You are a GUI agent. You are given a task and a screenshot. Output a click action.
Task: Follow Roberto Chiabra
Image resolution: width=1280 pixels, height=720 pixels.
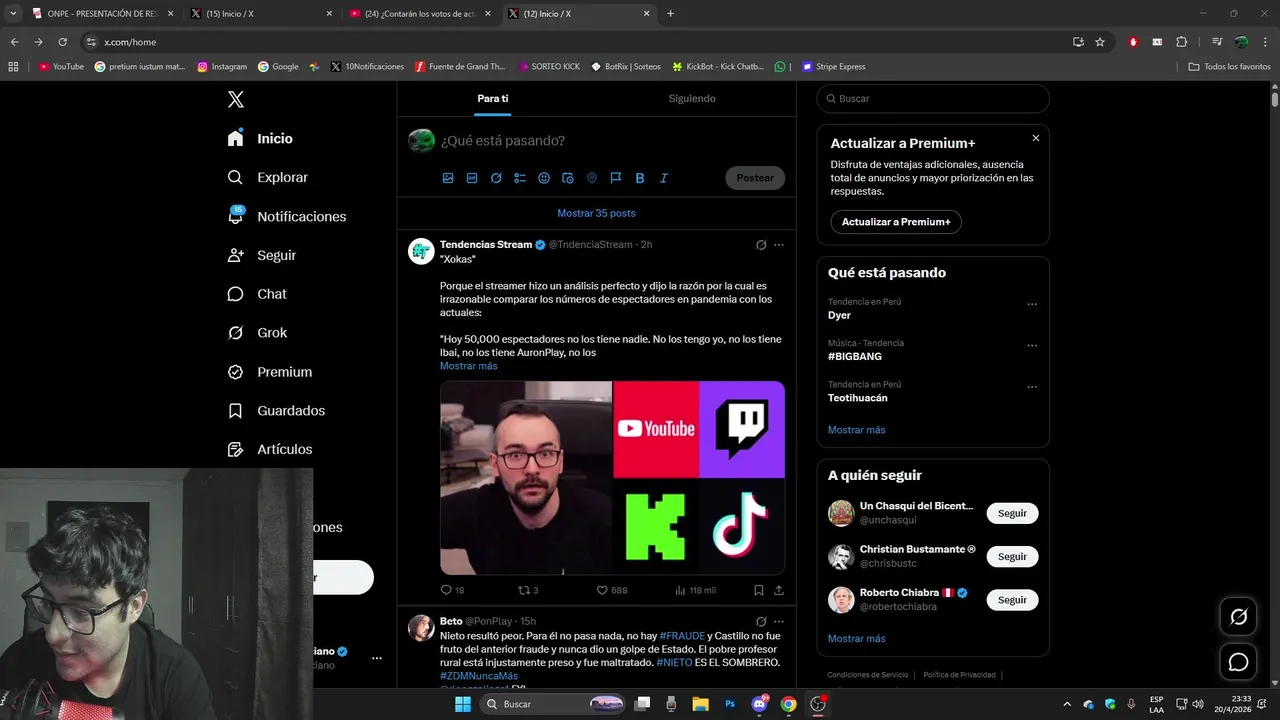1012,600
